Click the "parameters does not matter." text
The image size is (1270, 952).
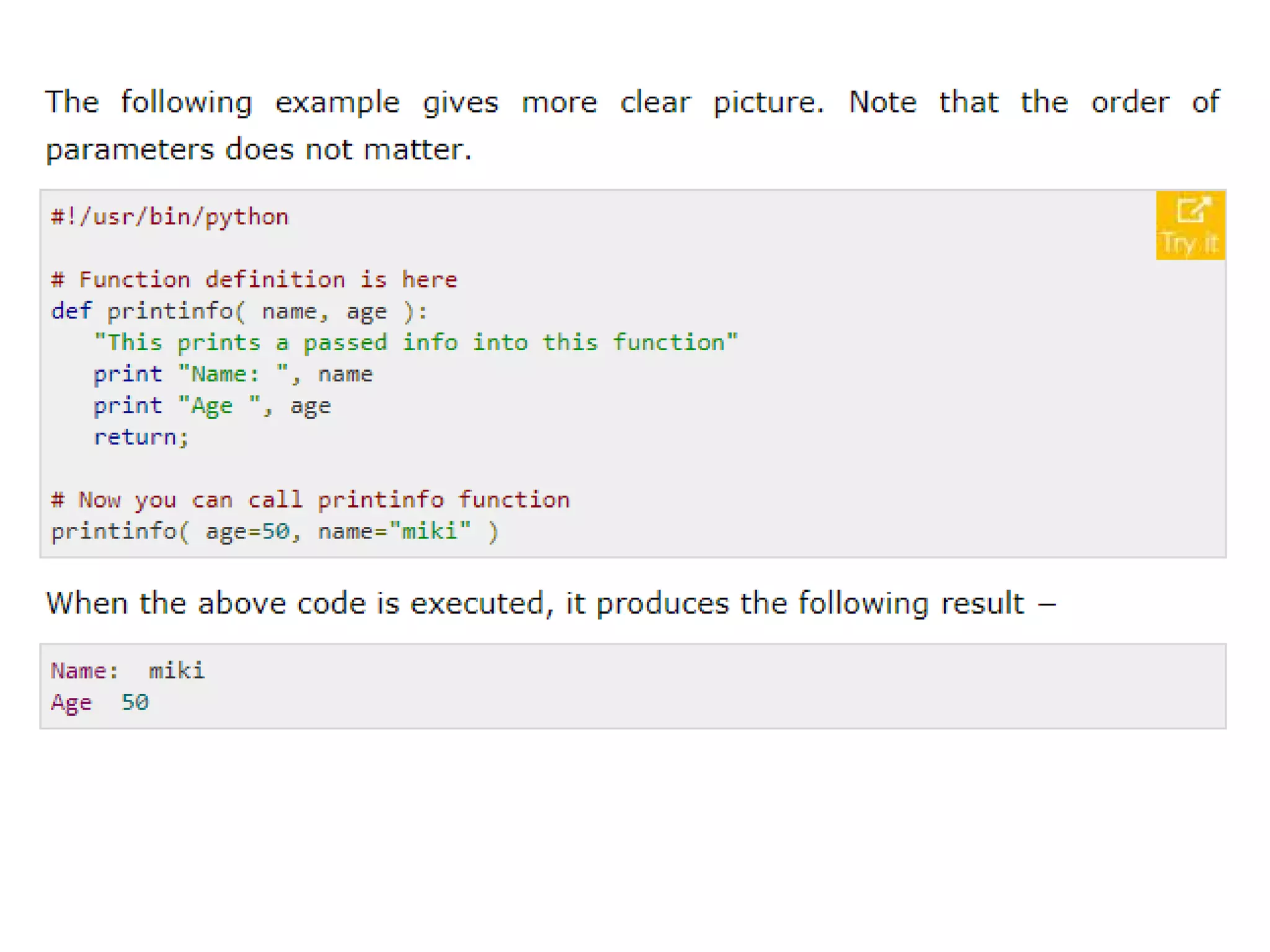click(259, 149)
